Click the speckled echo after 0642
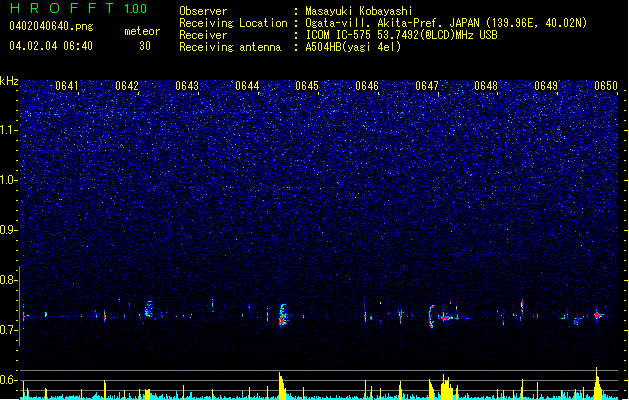The height and width of the screenshot is (400, 629). coord(149,309)
